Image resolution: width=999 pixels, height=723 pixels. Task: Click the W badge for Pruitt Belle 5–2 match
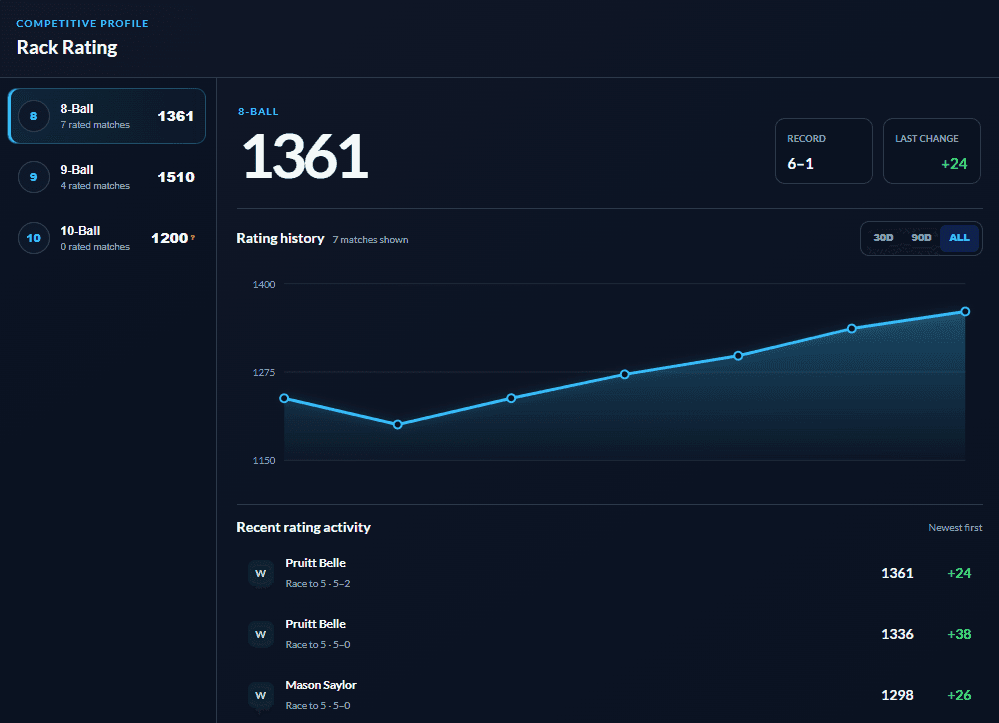tap(261, 573)
